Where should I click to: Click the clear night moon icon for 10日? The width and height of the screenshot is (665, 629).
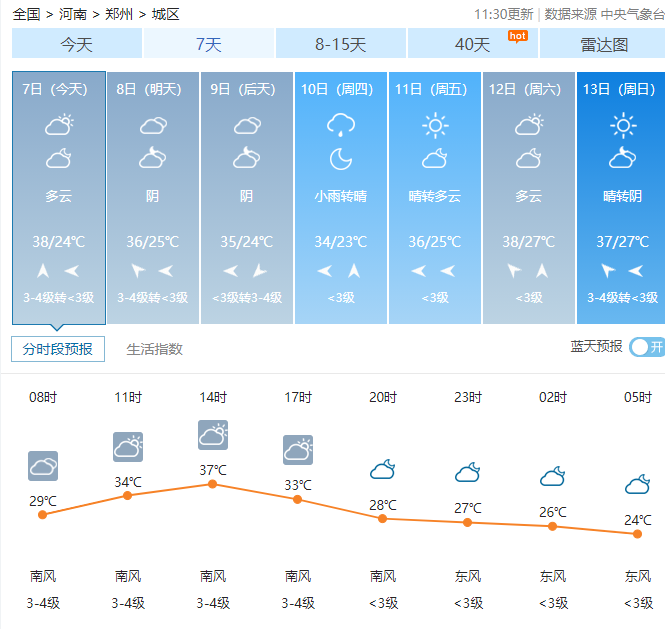[341, 159]
